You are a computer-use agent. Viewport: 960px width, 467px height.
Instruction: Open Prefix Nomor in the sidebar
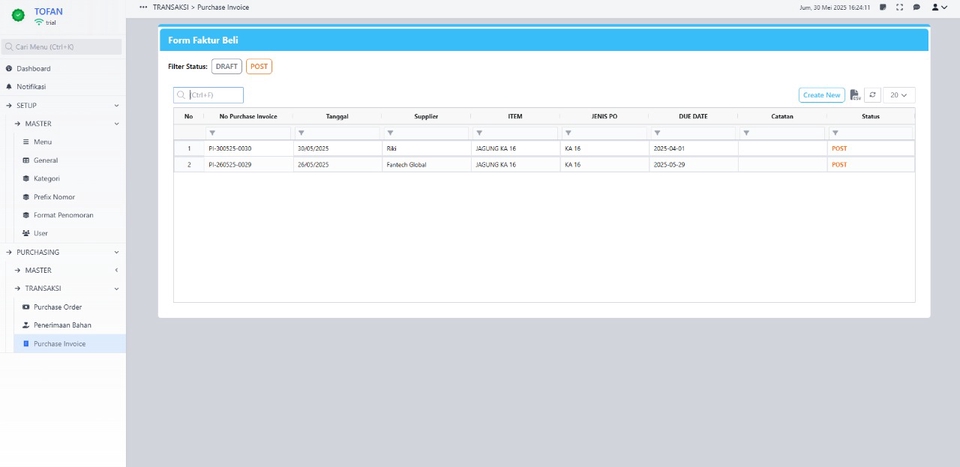(54, 197)
